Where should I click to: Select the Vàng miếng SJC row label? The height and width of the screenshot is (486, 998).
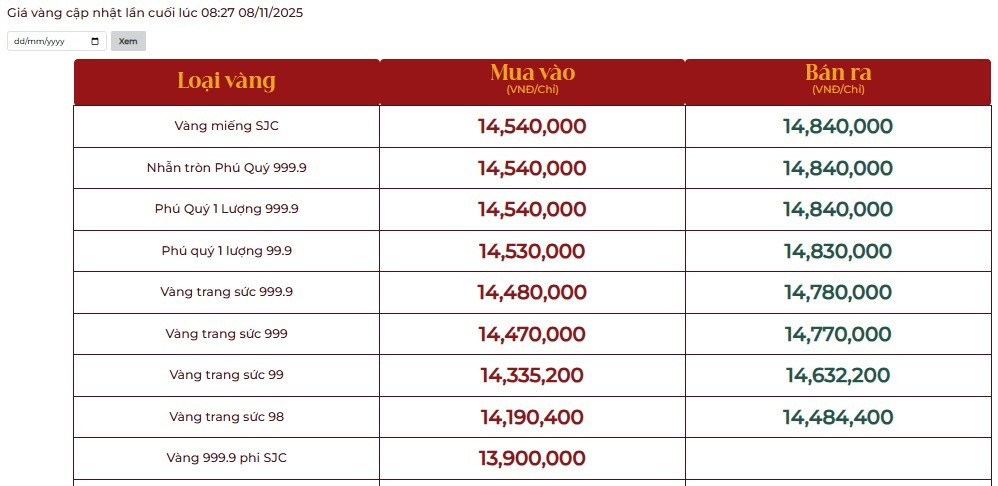point(226,126)
